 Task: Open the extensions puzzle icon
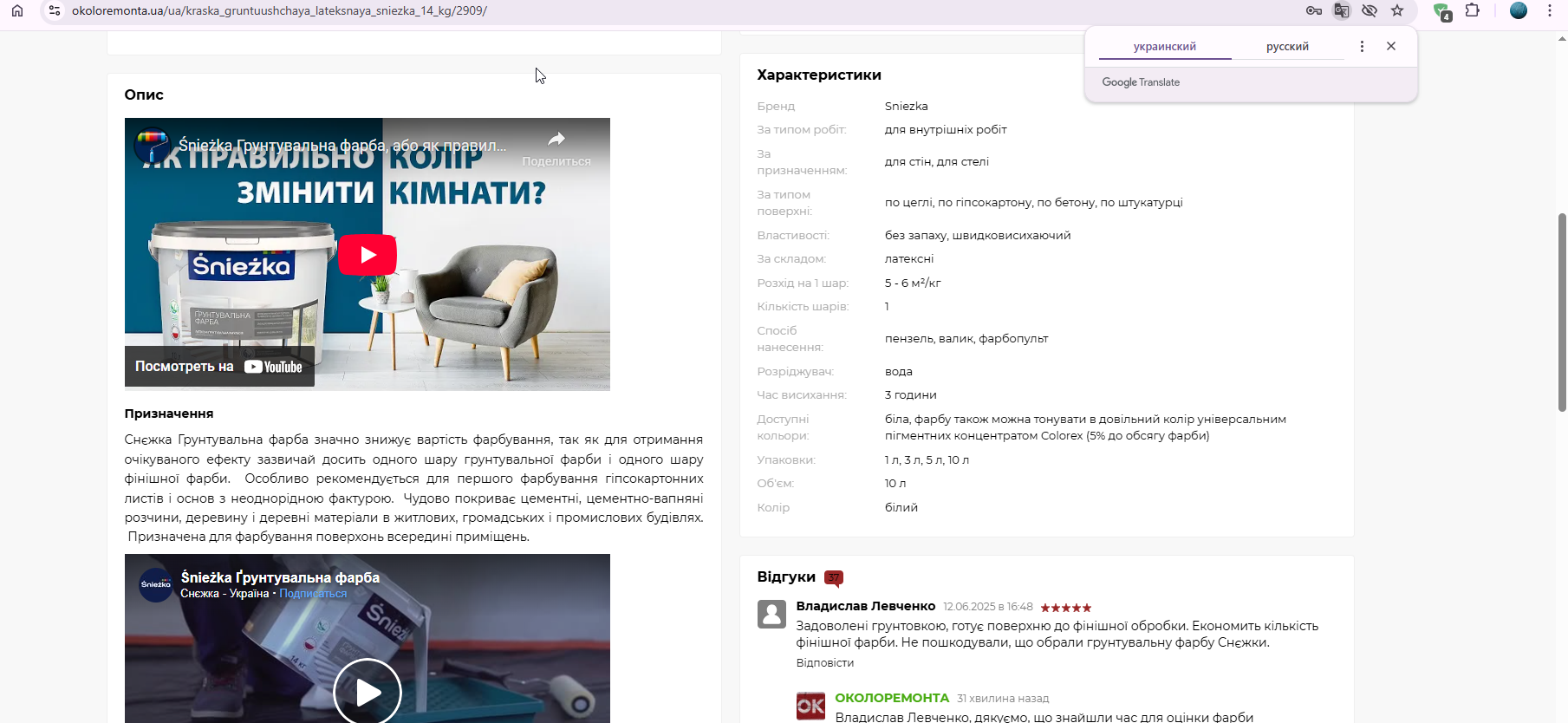(x=1473, y=10)
